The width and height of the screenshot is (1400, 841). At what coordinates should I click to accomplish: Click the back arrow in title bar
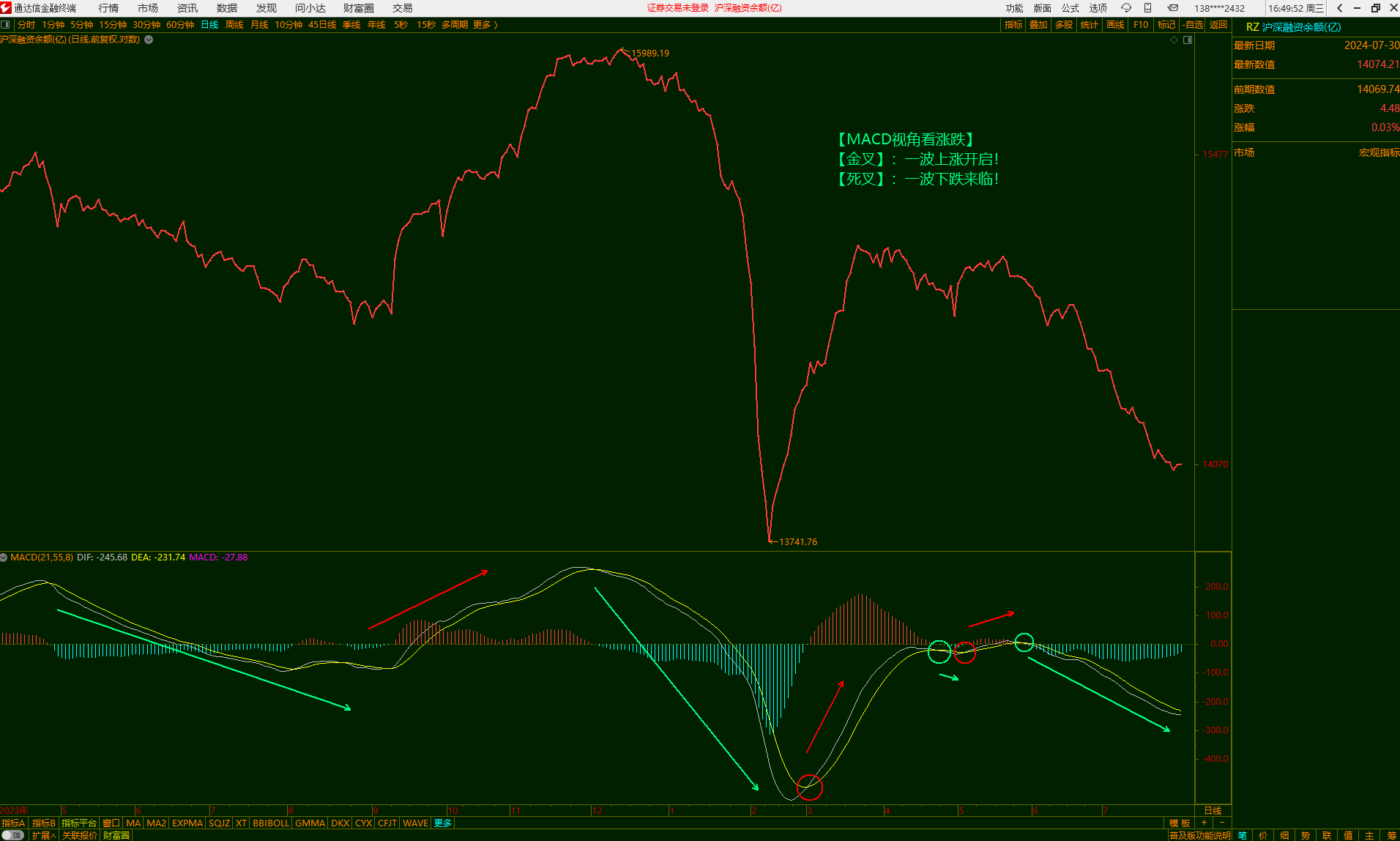coord(1339,8)
